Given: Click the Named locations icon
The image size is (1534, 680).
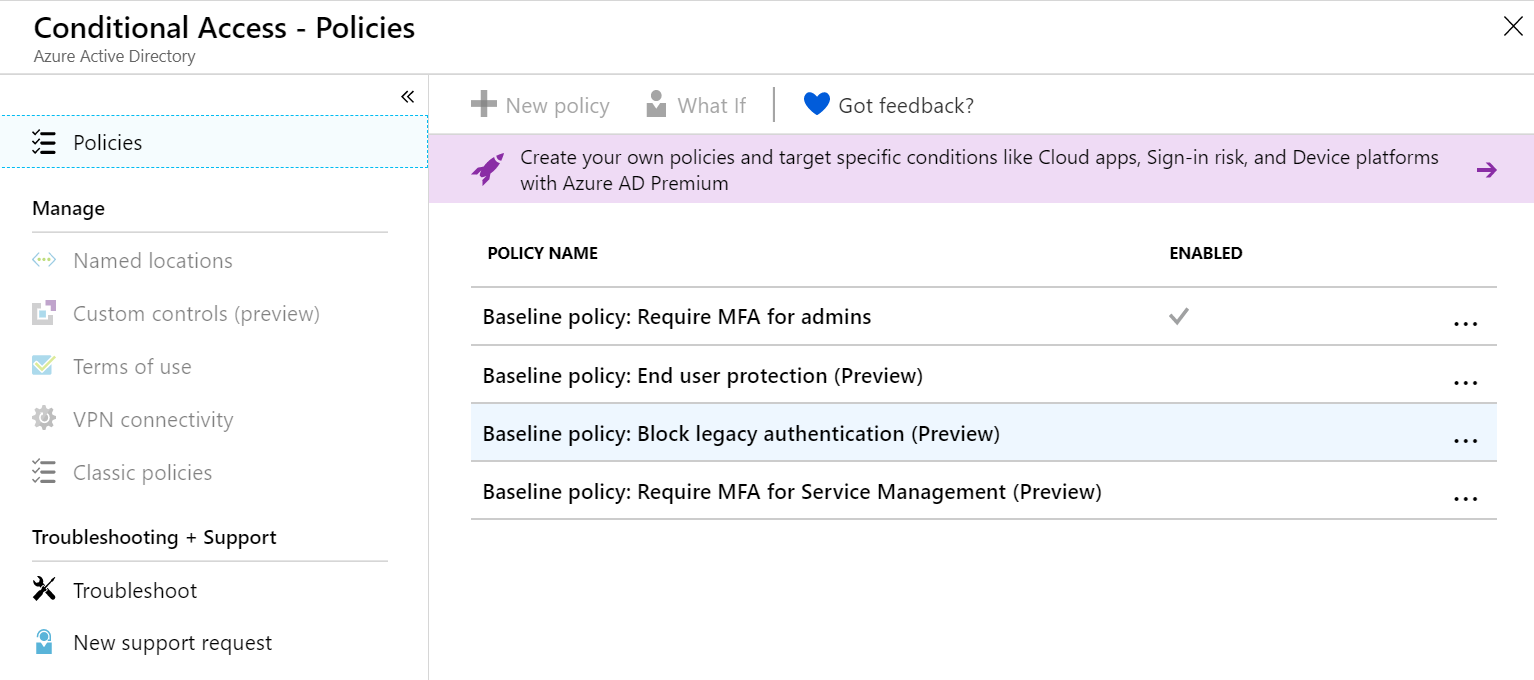Looking at the screenshot, I should click(43, 261).
